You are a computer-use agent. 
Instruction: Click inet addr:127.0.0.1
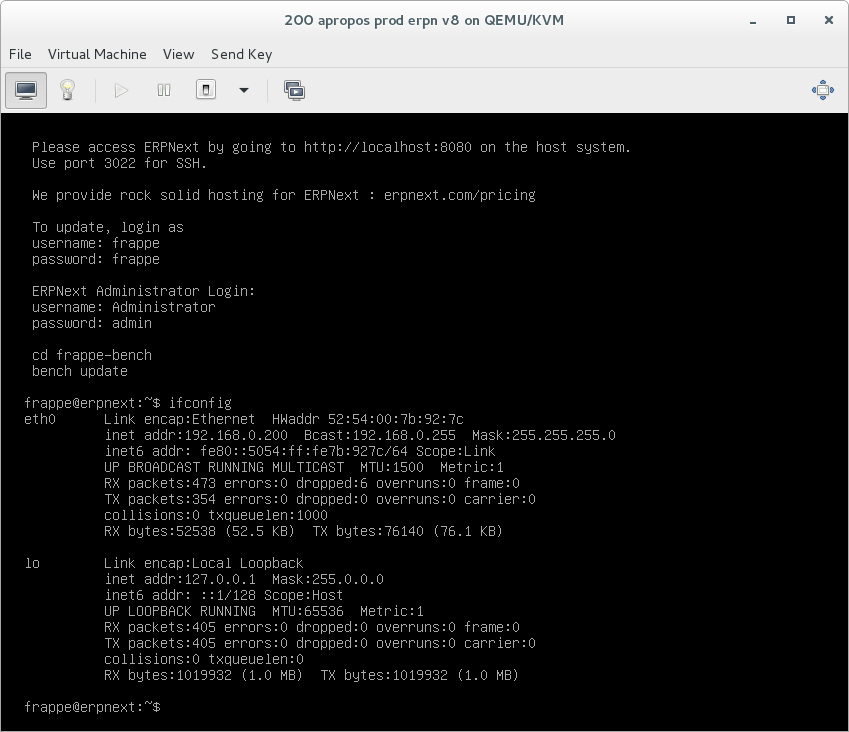180,580
